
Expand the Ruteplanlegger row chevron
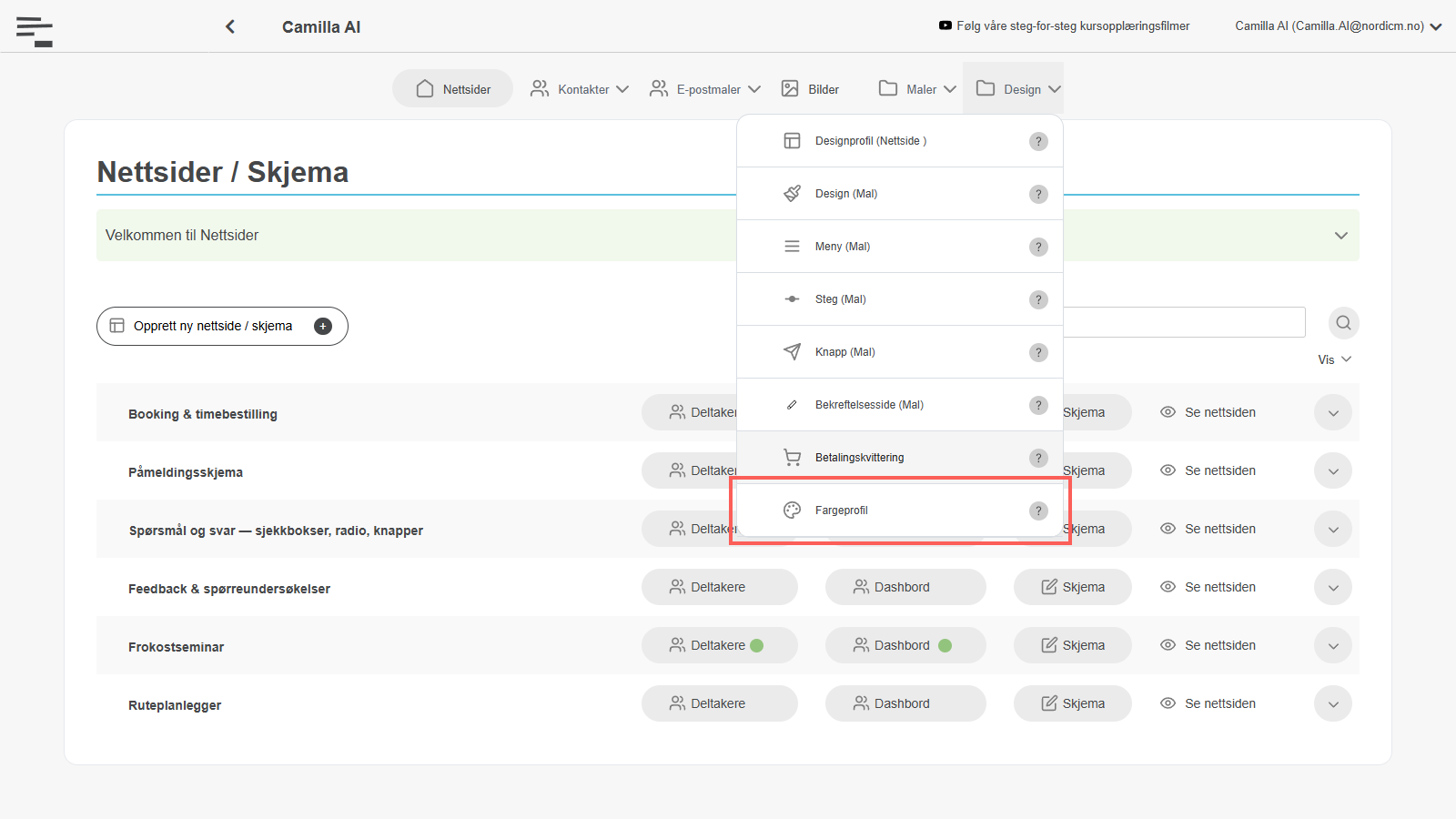[x=1333, y=703]
